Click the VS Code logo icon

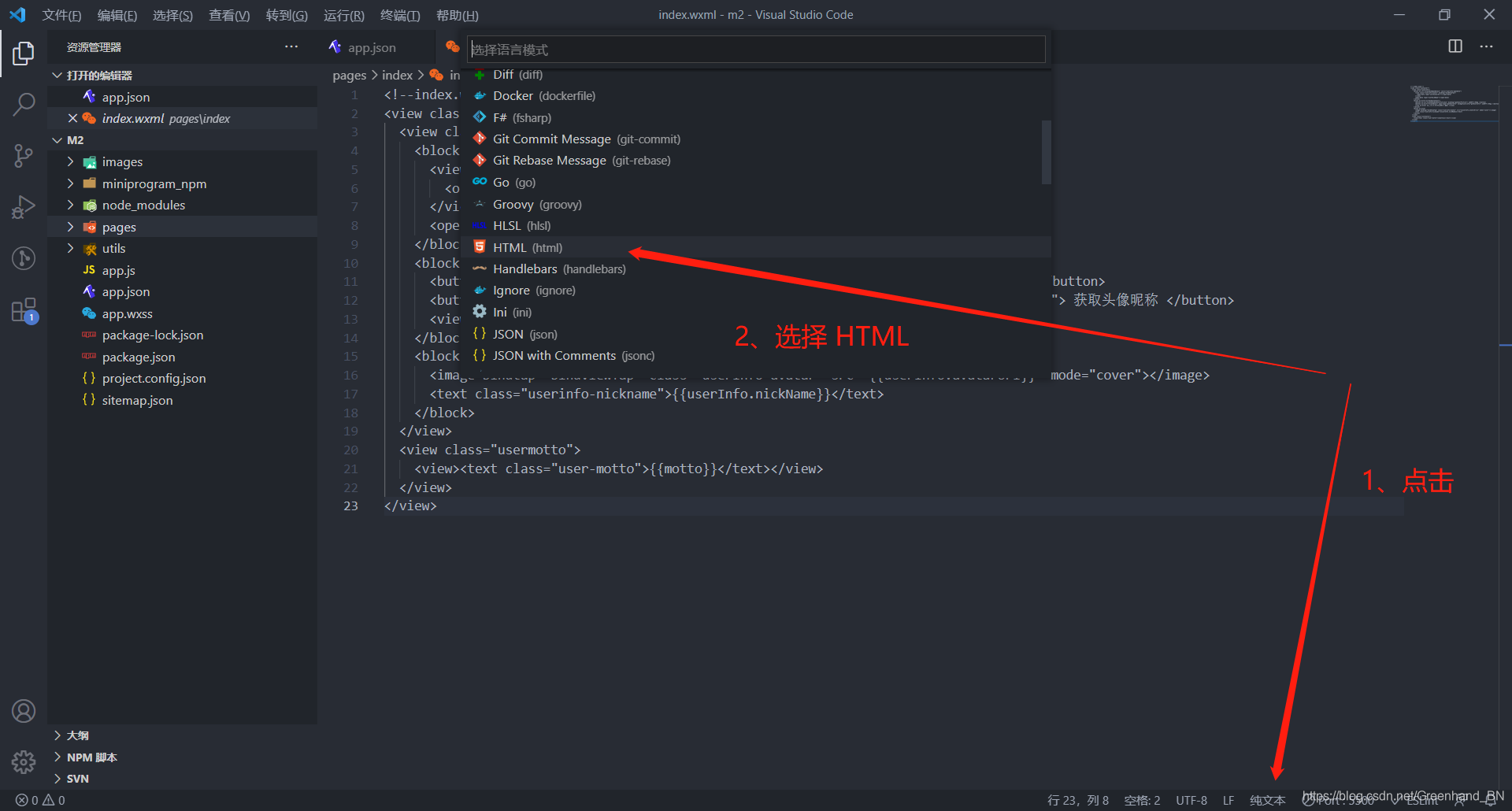click(17, 15)
